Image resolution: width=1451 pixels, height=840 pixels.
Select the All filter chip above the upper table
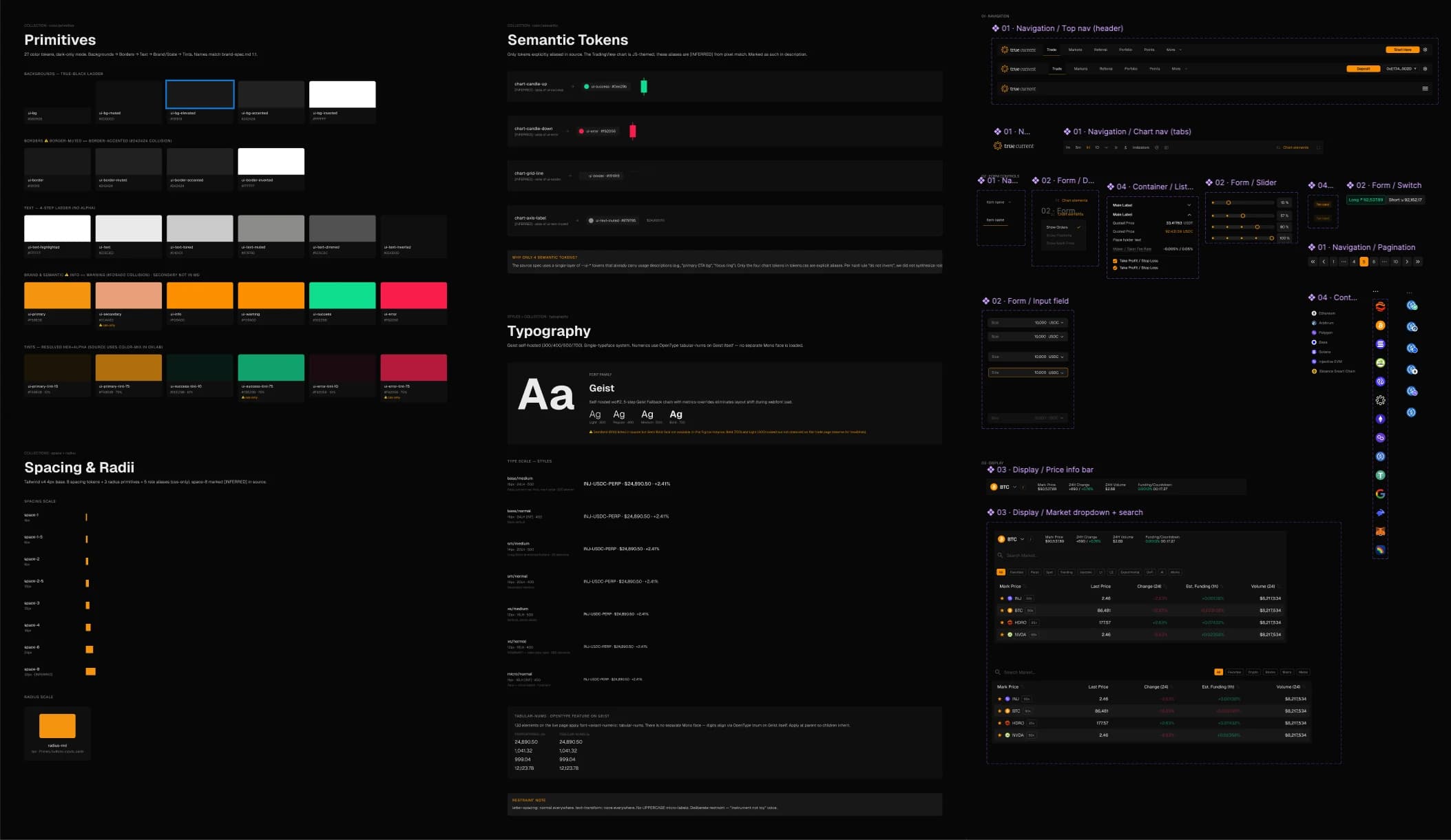tap(1001, 572)
